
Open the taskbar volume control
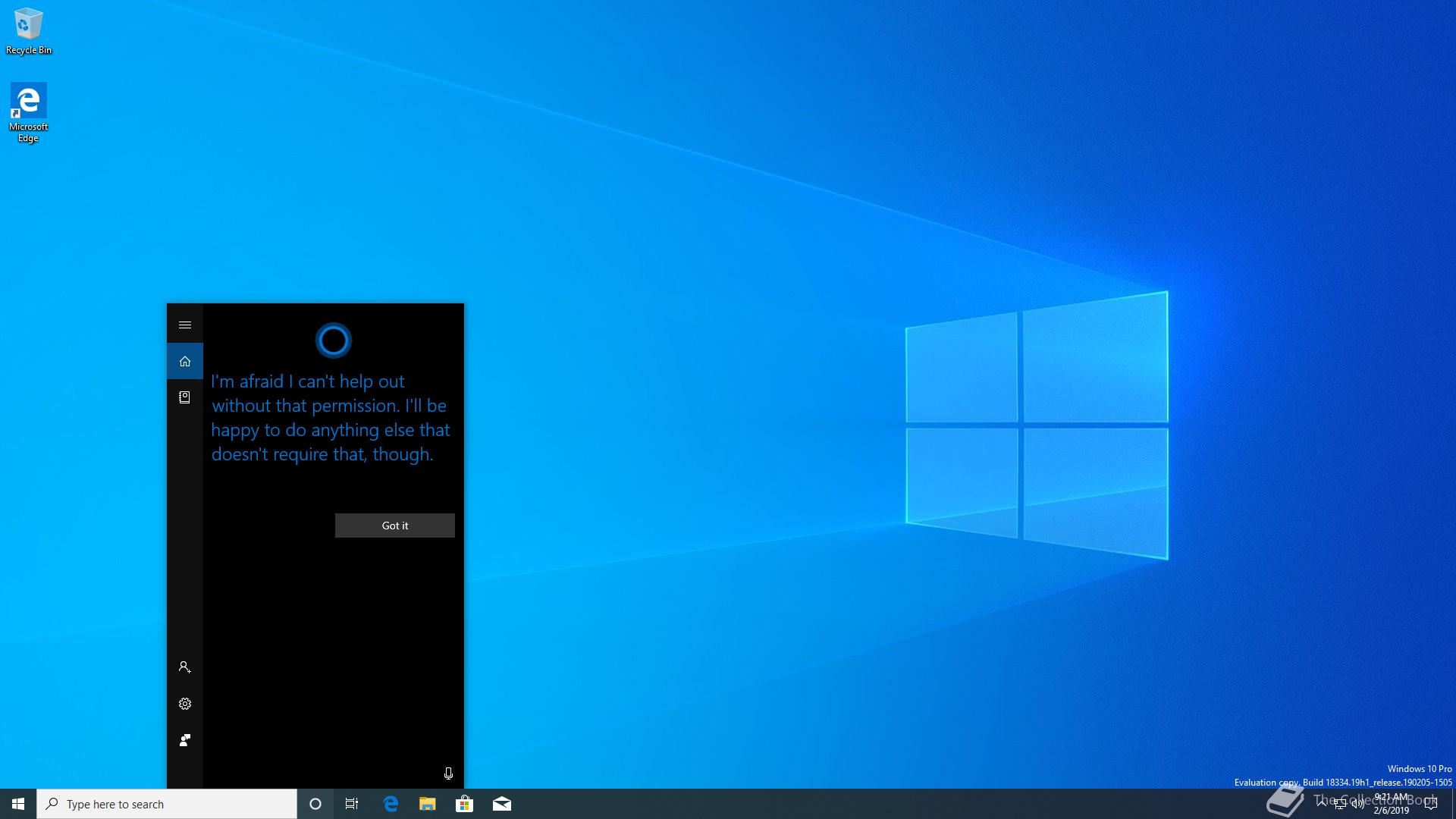coord(1358,804)
